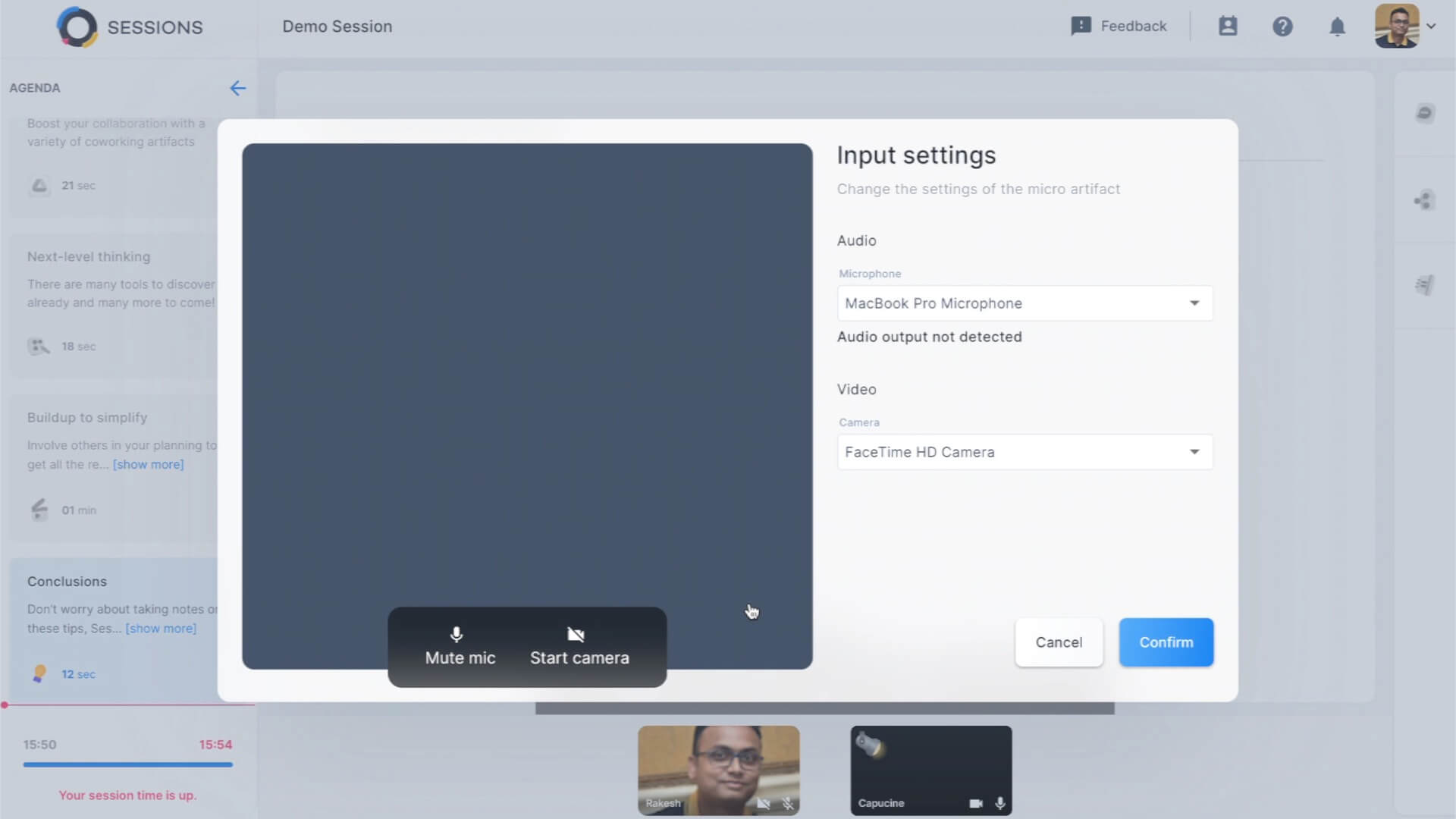This screenshot has width=1456, height=819.
Task: Open the Feedback option in the top bar
Action: pos(1119,26)
